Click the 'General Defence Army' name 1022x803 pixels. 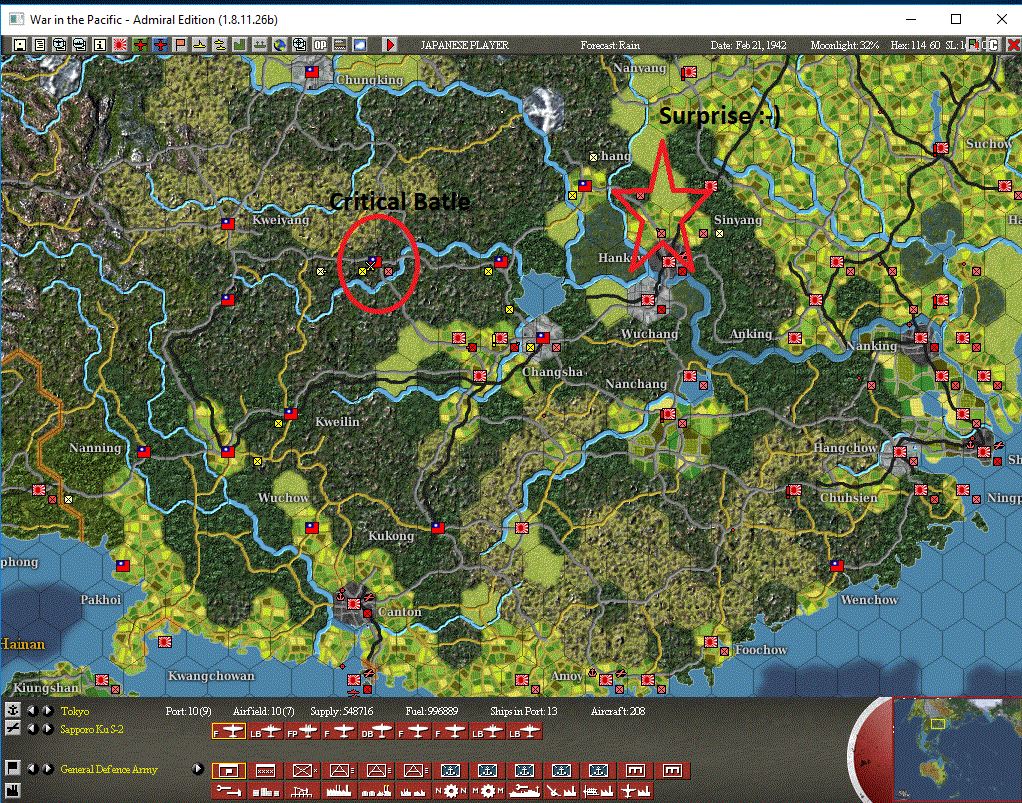(109, 770)
